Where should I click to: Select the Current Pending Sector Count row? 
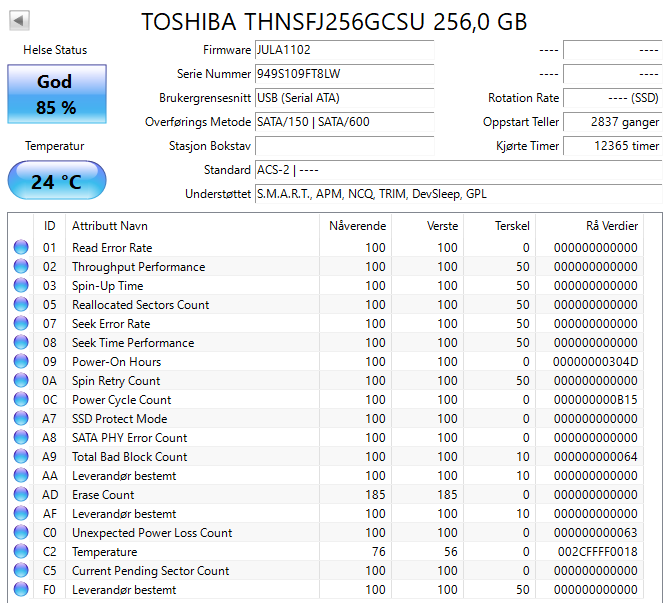pyautogui.click(x=150, y=571)
